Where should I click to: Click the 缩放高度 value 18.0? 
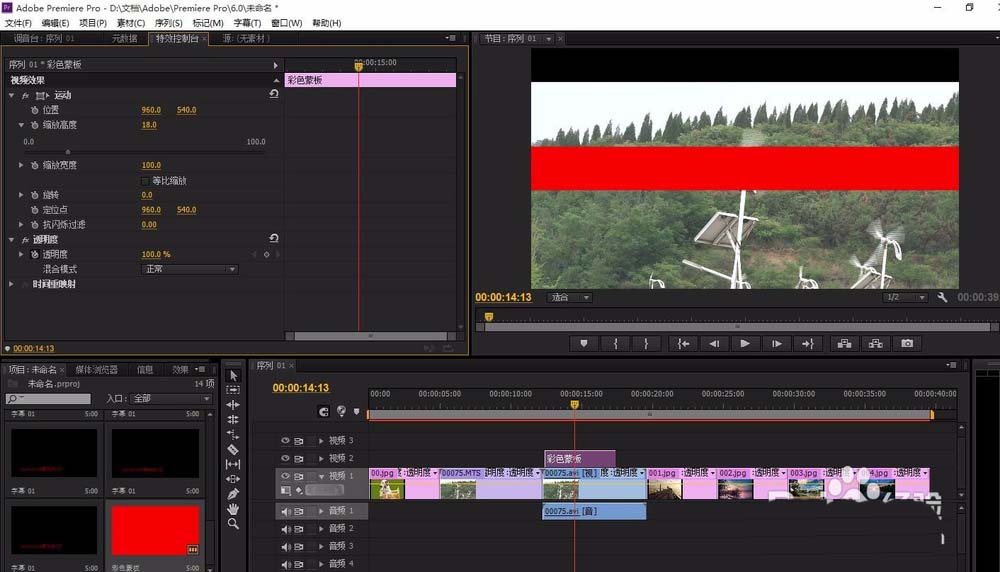pyautogui.click(x=149, y=125)
